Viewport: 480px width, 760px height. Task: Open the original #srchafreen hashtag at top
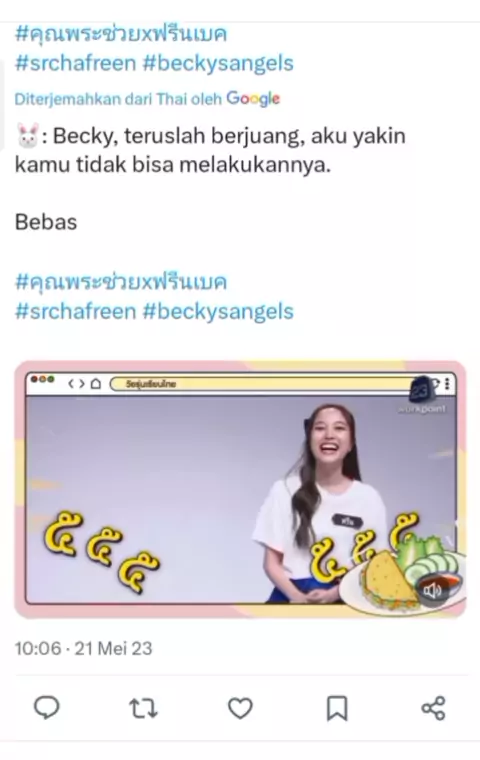click(76, 63)
